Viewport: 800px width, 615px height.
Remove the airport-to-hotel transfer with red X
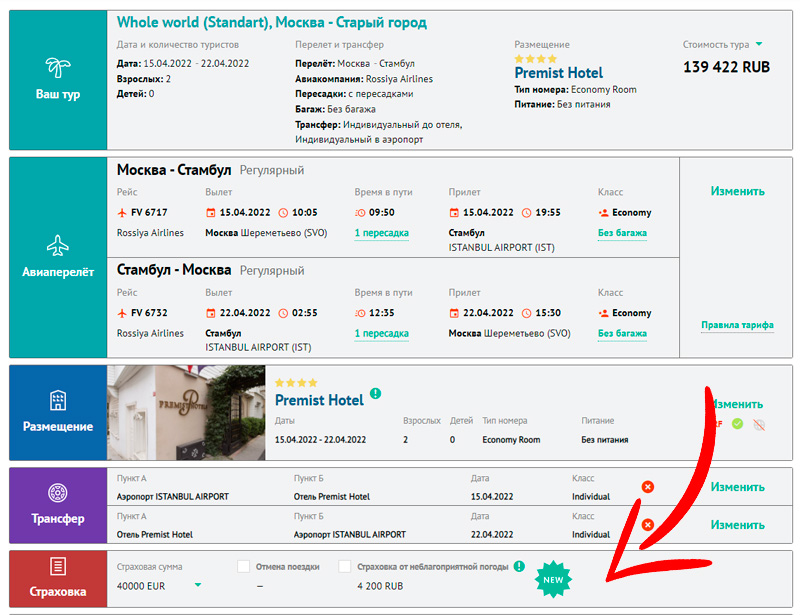pyautogui.click(x=647, y=487)
